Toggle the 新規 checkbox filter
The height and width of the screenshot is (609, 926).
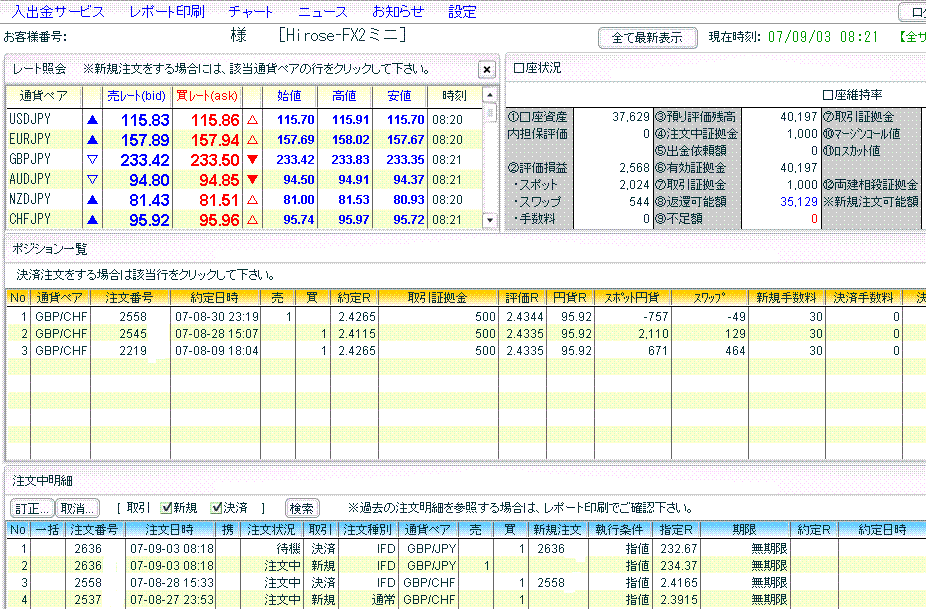click(163, 508)
